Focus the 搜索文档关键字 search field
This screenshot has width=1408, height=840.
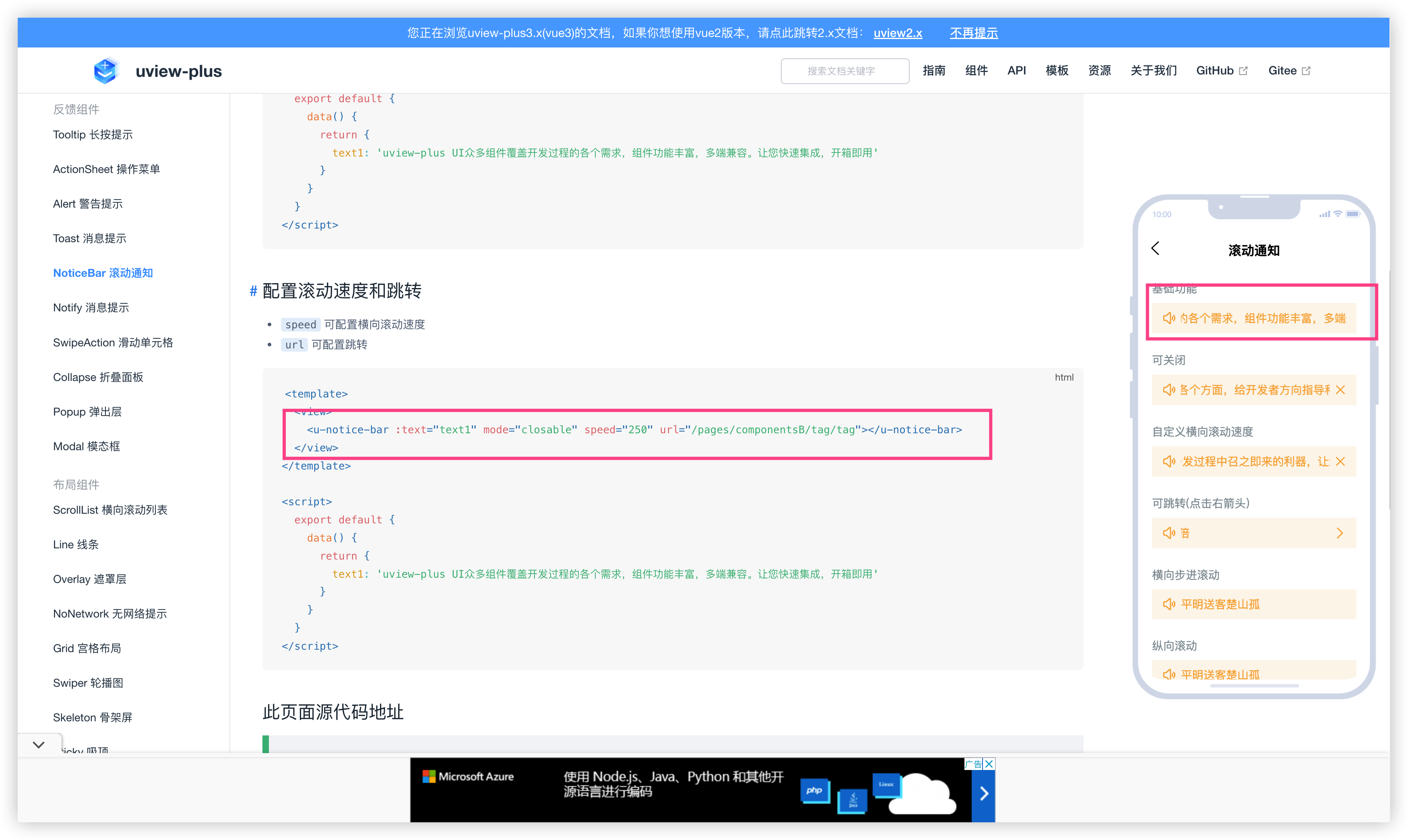click(x=844, y=71)
